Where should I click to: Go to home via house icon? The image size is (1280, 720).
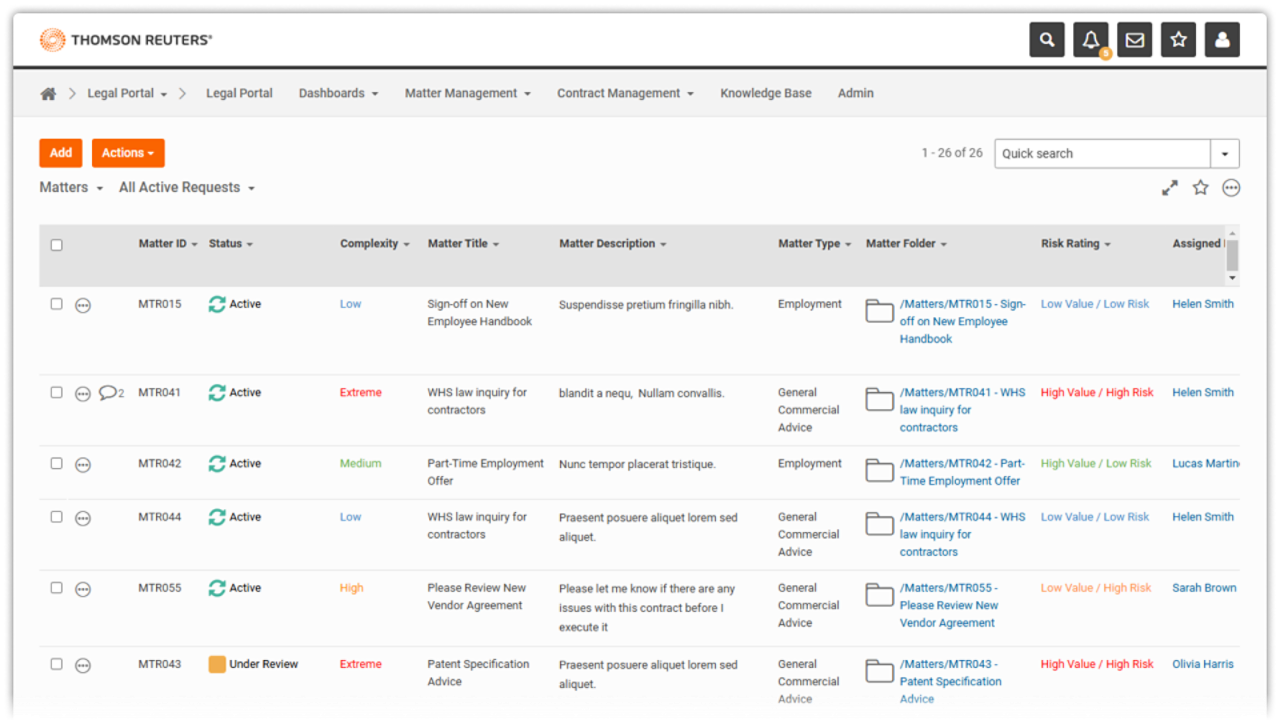48,94
